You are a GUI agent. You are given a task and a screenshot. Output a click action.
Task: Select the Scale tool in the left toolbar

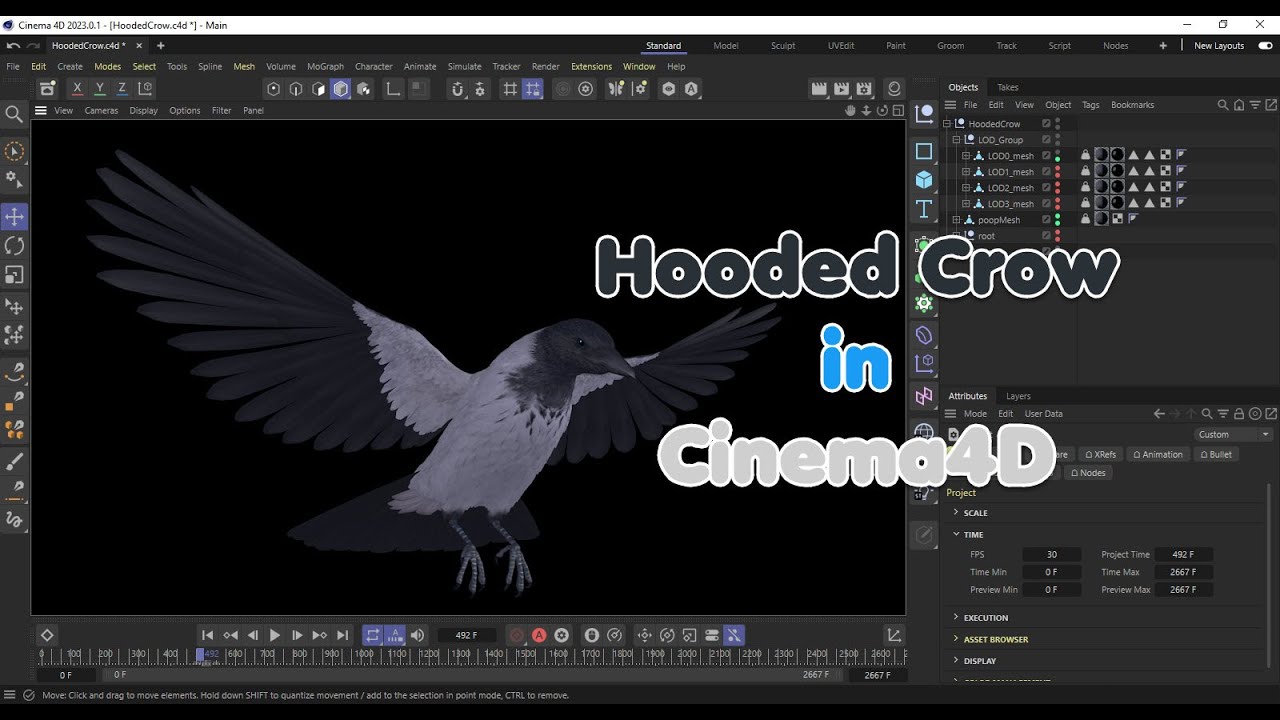tap(14, 275)
